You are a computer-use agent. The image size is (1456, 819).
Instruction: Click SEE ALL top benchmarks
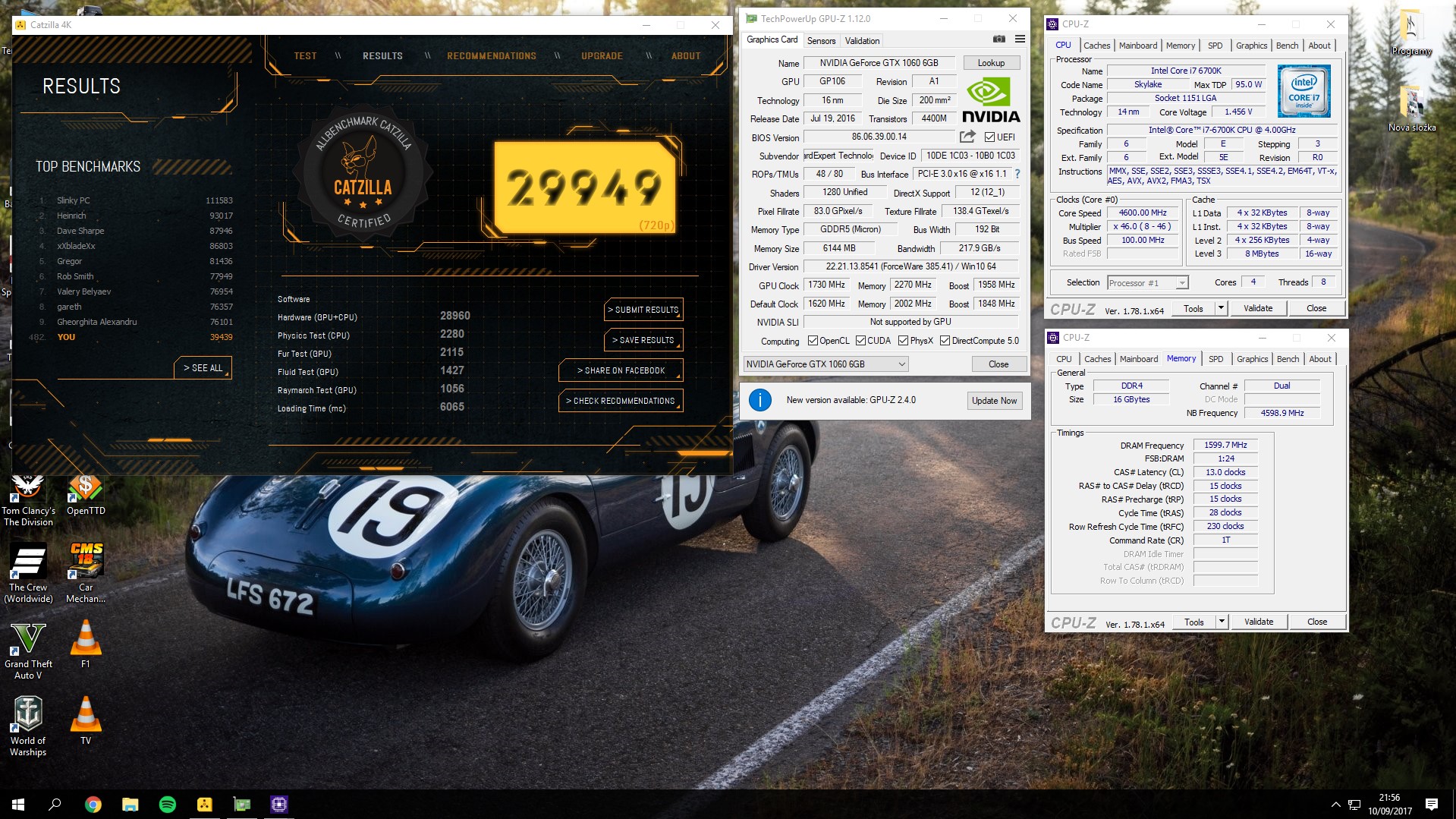tap(203, 368)
